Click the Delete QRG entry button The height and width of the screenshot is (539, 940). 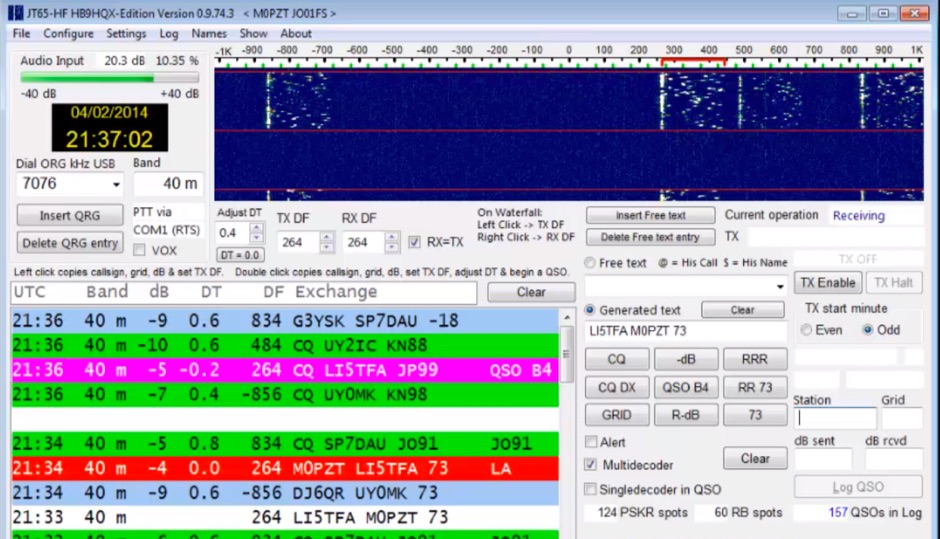tap(70, 243)
